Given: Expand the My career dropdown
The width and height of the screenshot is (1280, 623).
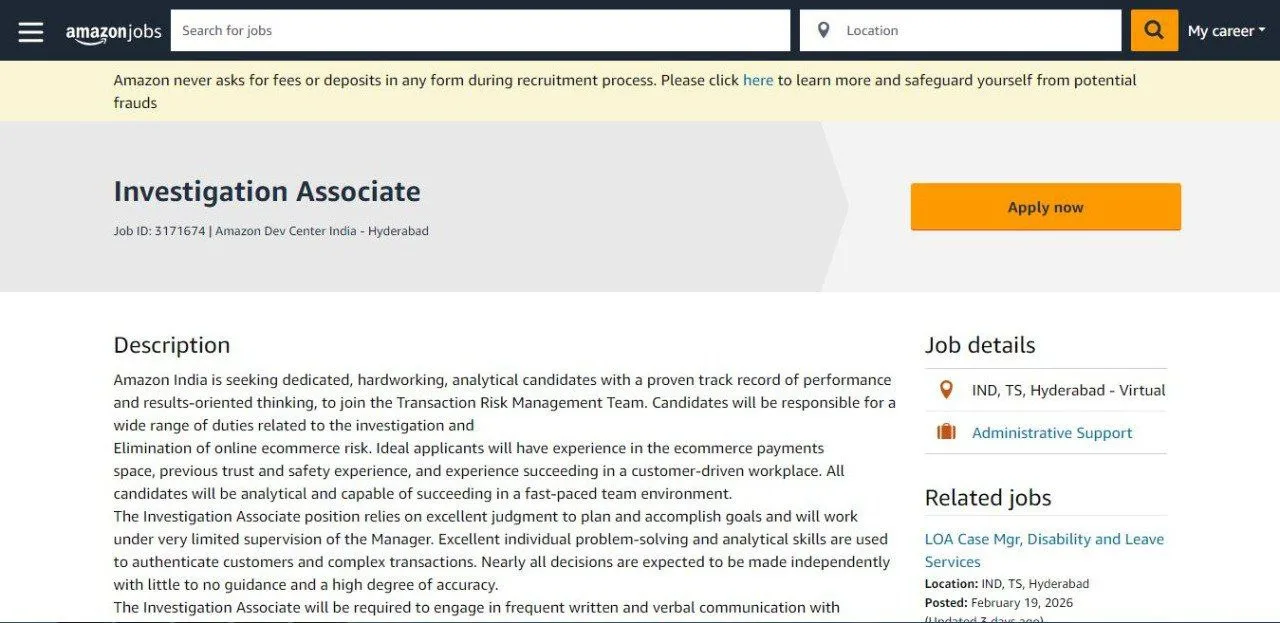Looking at the screenshot, I should [x=1226, y=31].
